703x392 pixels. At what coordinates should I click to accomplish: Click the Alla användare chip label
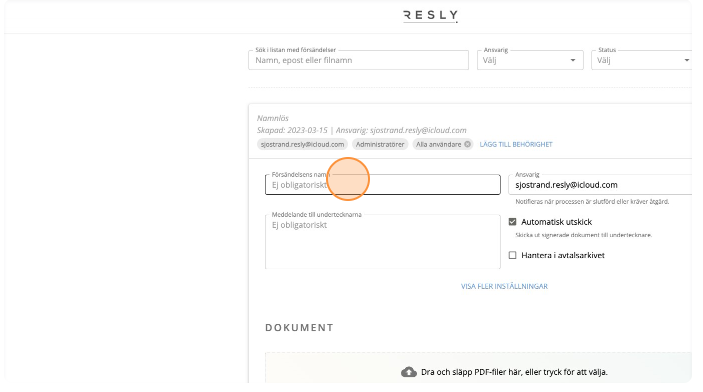438,144
